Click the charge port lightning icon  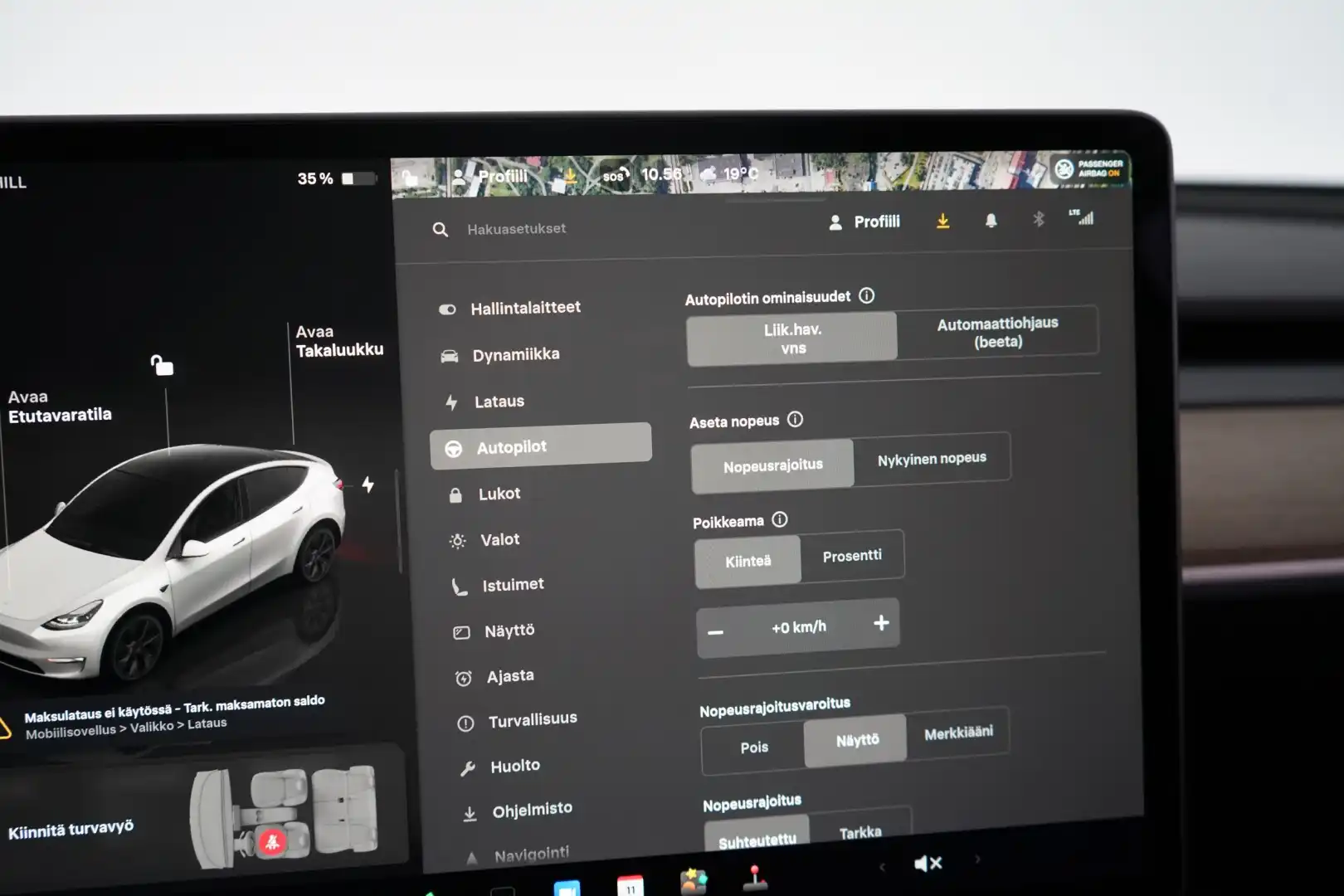click(368, 485)
